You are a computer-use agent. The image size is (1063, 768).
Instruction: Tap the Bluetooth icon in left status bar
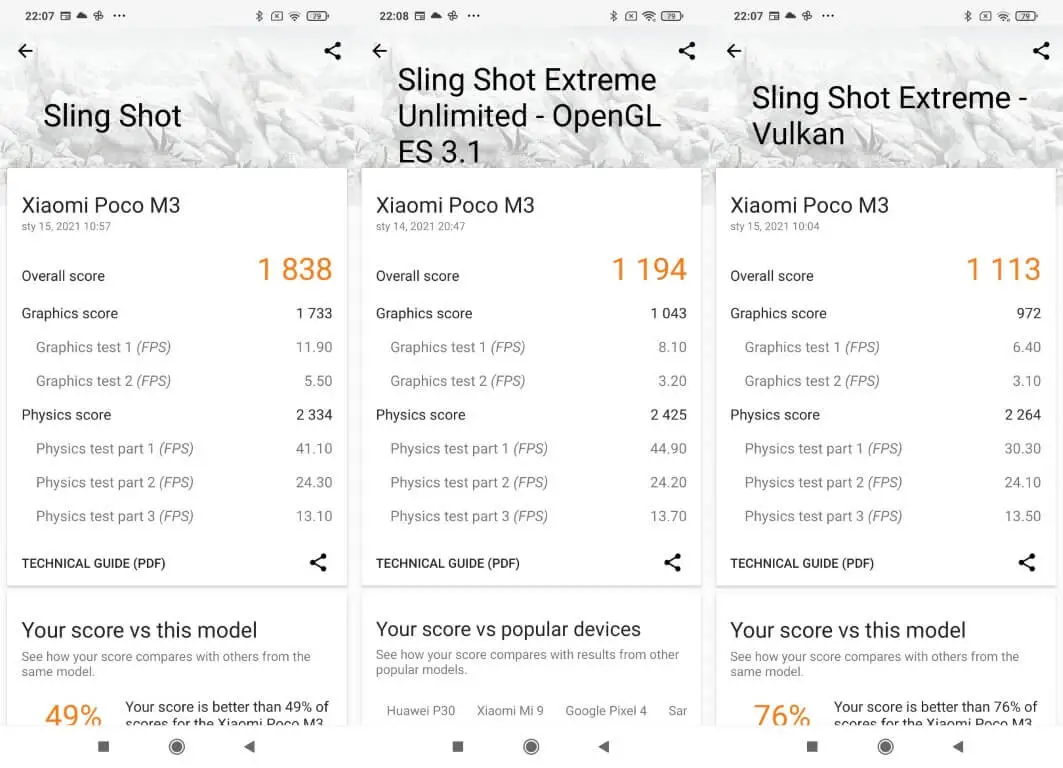[x=258, y=16]
